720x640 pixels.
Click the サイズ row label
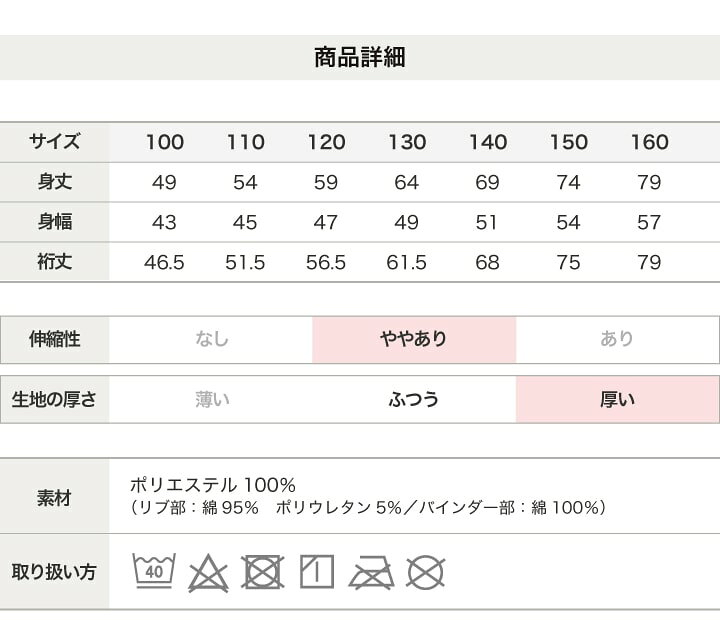[54, 142]
